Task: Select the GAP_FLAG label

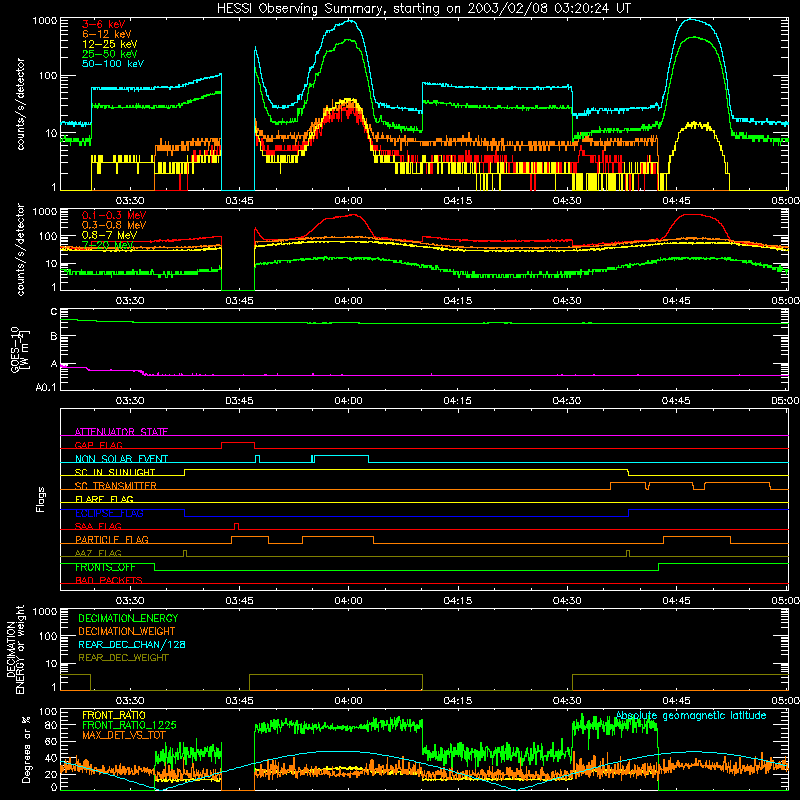Action: pyautogui.click(x=98, y=445)
